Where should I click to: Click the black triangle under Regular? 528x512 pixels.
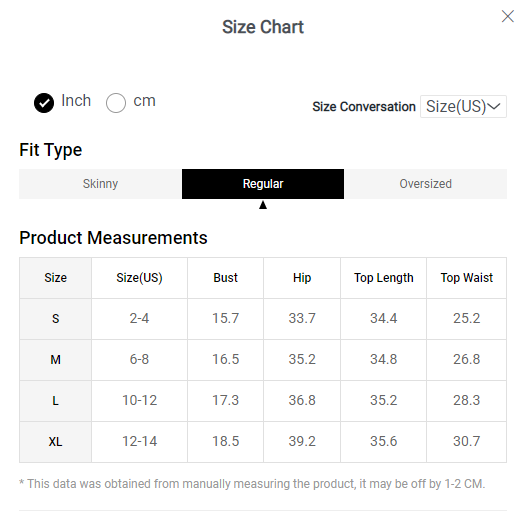pyautogui.click(x=263, y=205)
